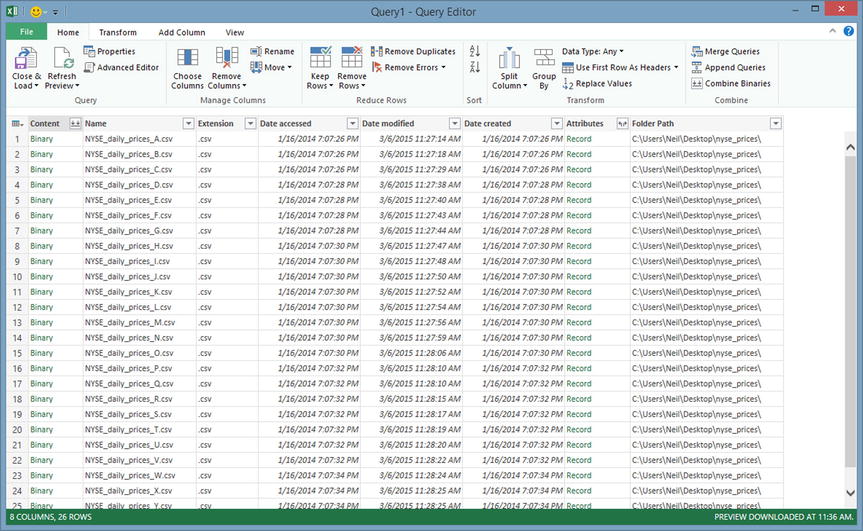Select the 3/6/2015 11:28:06 AM modified cell
Viewport: 863px width, 531px height.
point(411,353)
